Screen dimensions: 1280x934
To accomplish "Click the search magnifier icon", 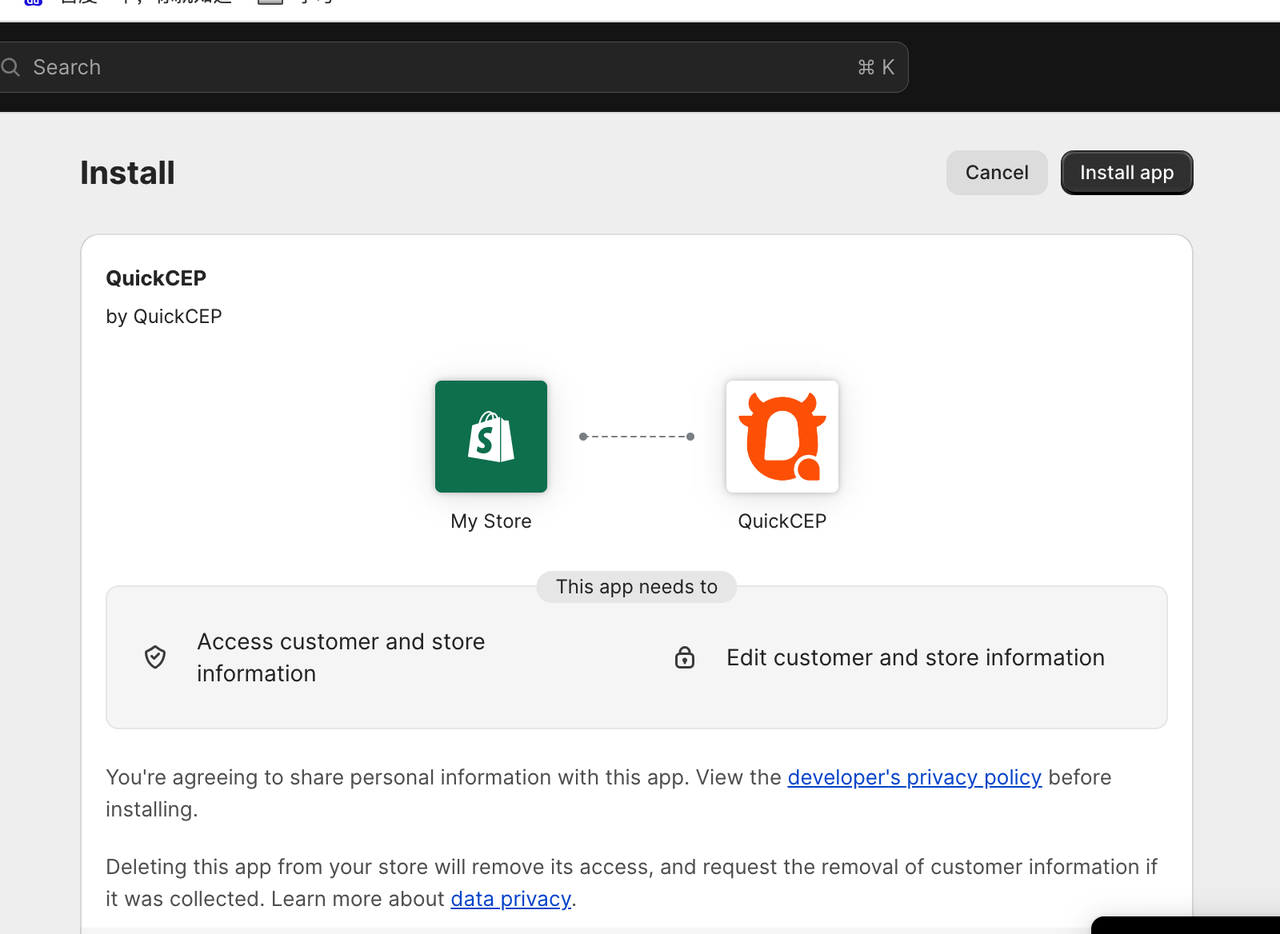I will pyautogui.click(x=11, y=67).
